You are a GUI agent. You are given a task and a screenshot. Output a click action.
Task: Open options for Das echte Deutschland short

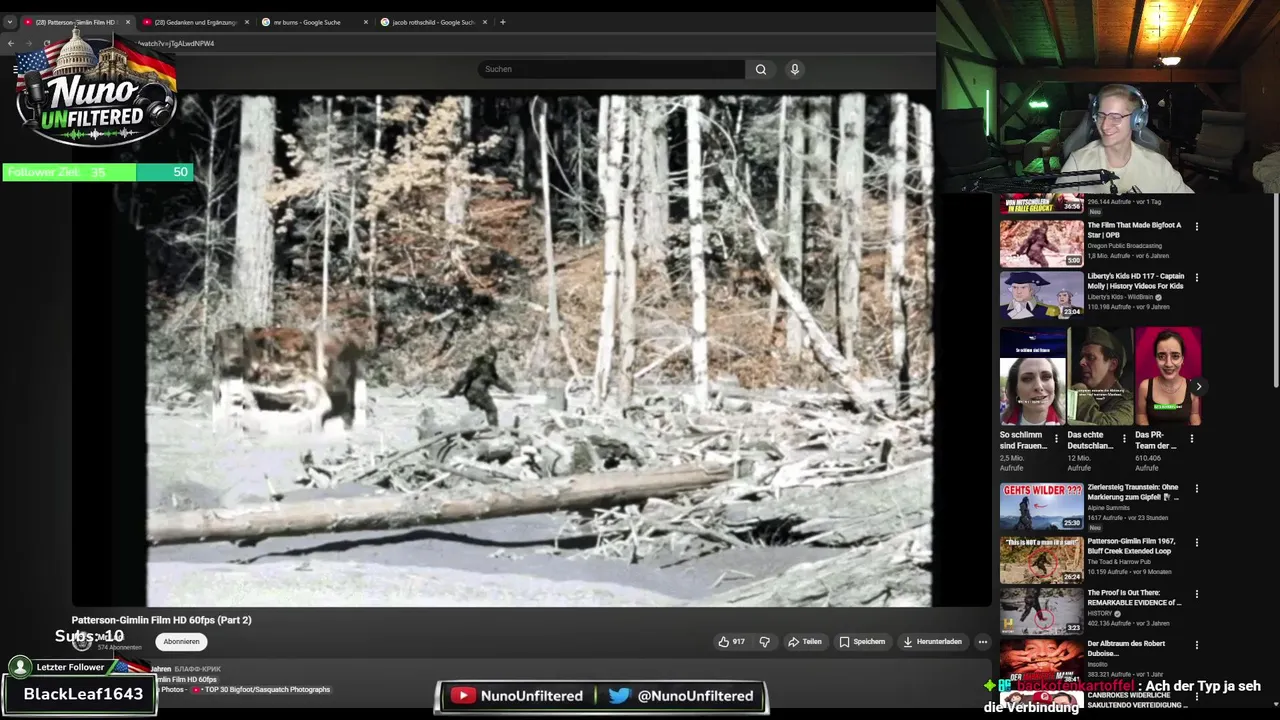(x=1124, y=438)
